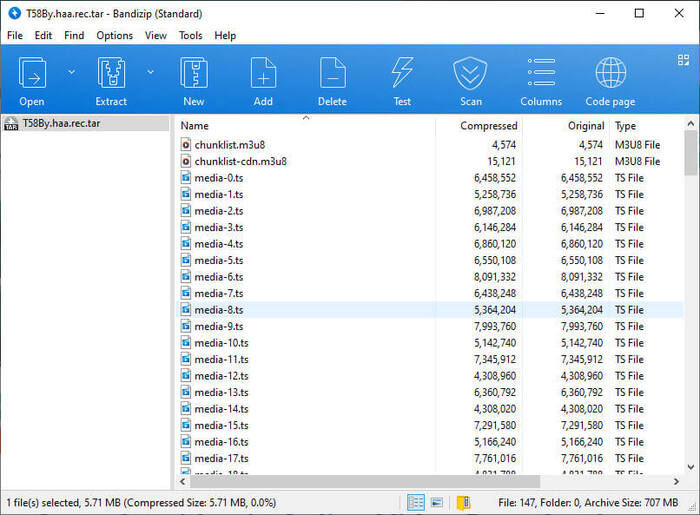
Task: Click the vertical scrollbar down arrow
Action: [691, 467]
